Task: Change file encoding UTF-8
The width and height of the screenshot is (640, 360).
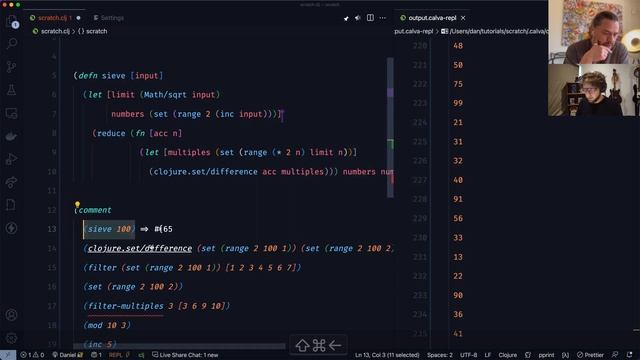Action: click(469, 355)
